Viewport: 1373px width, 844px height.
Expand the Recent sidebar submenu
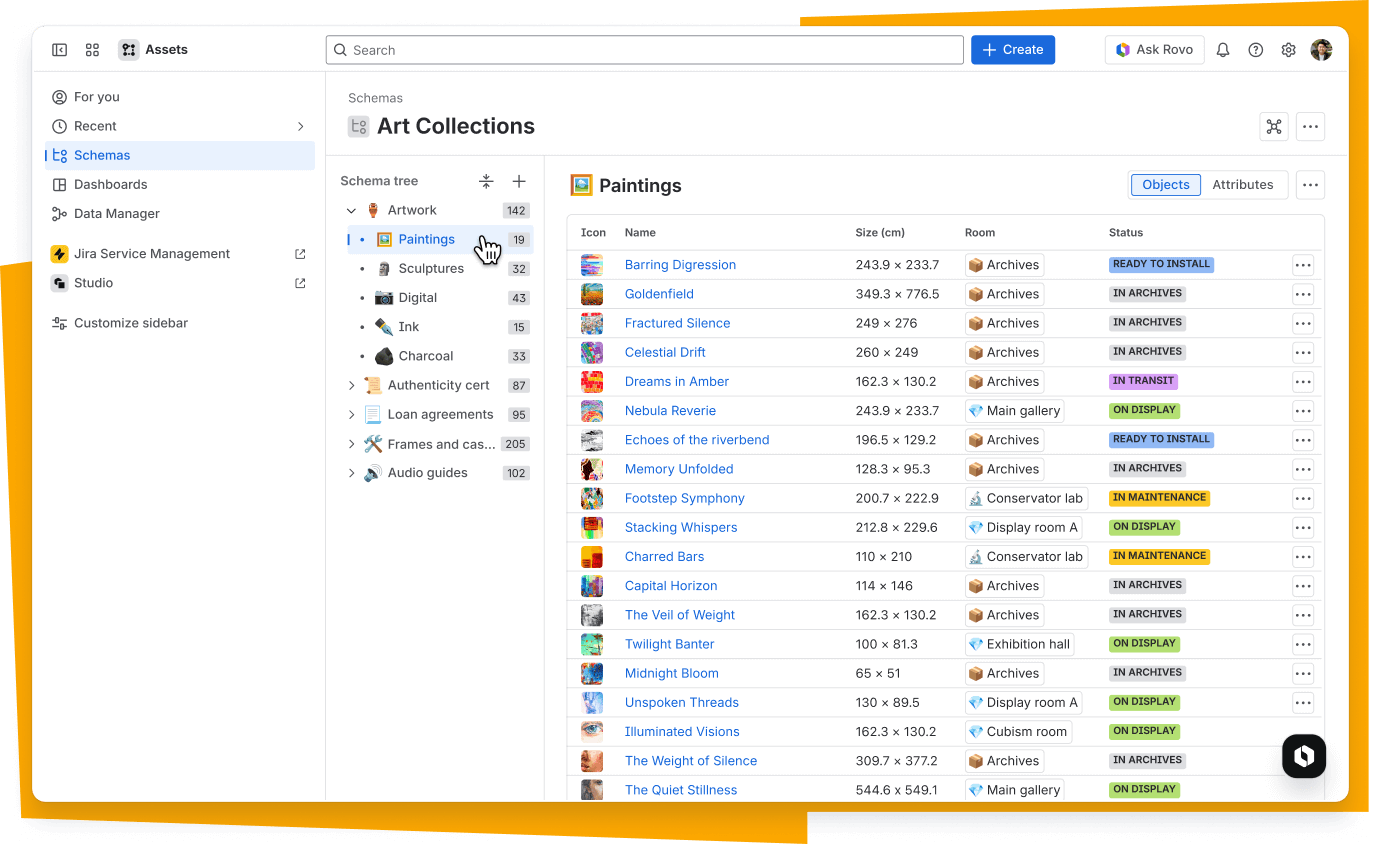click(300, 126)
